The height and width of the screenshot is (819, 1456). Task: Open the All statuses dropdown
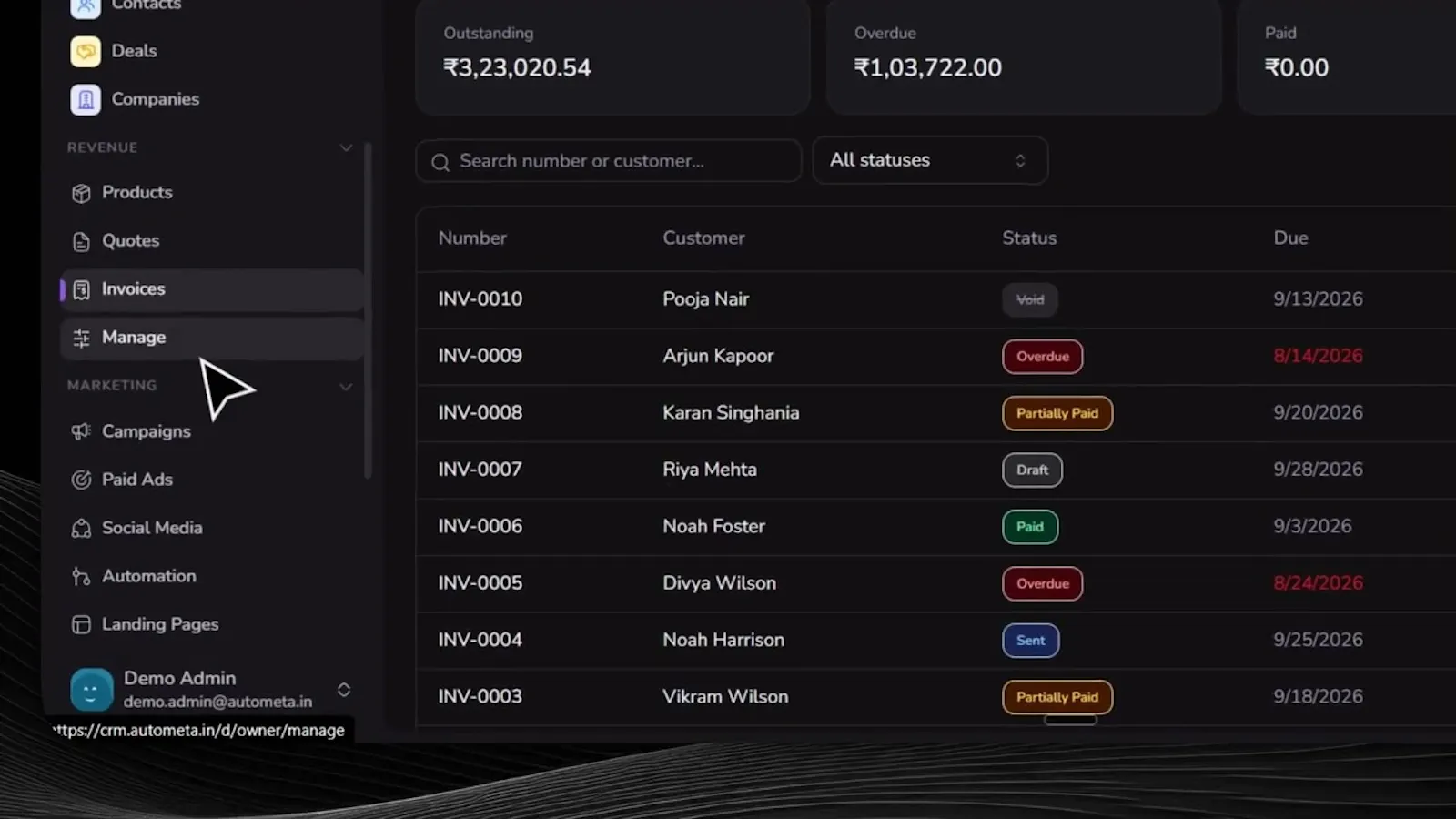[930, 160]
